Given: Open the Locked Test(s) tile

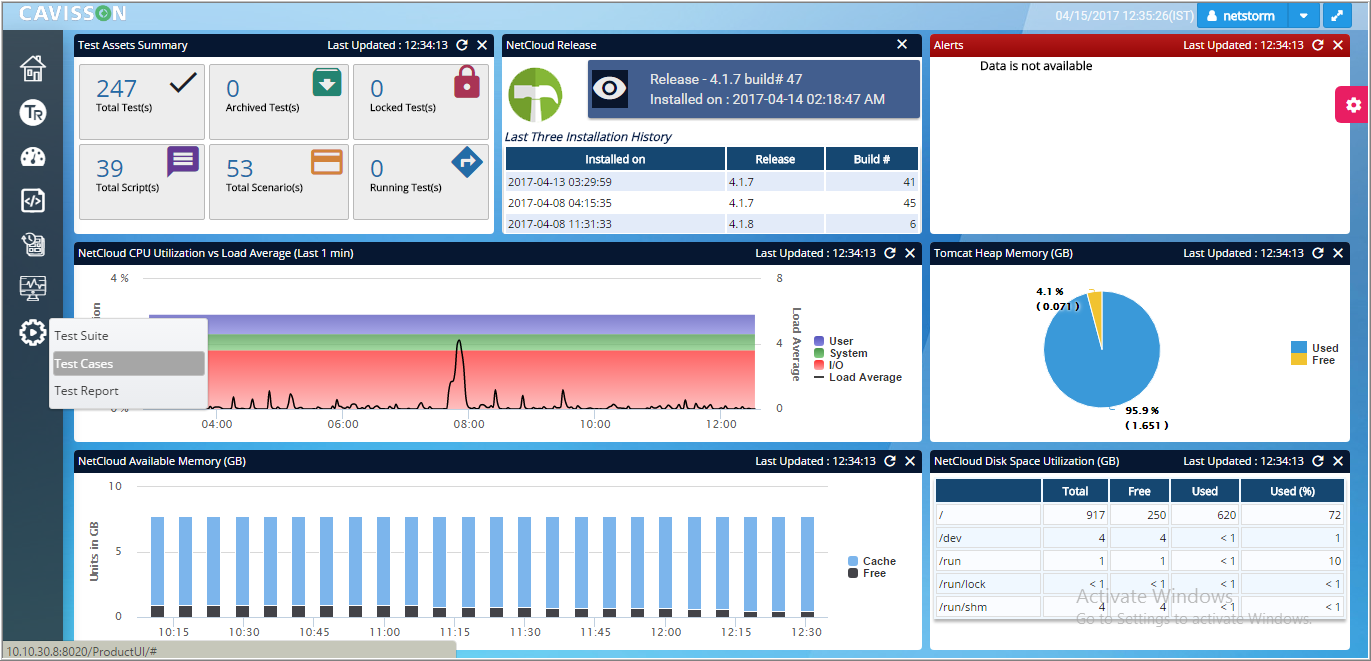Looking at the screenshot, I should pos(421,102).
